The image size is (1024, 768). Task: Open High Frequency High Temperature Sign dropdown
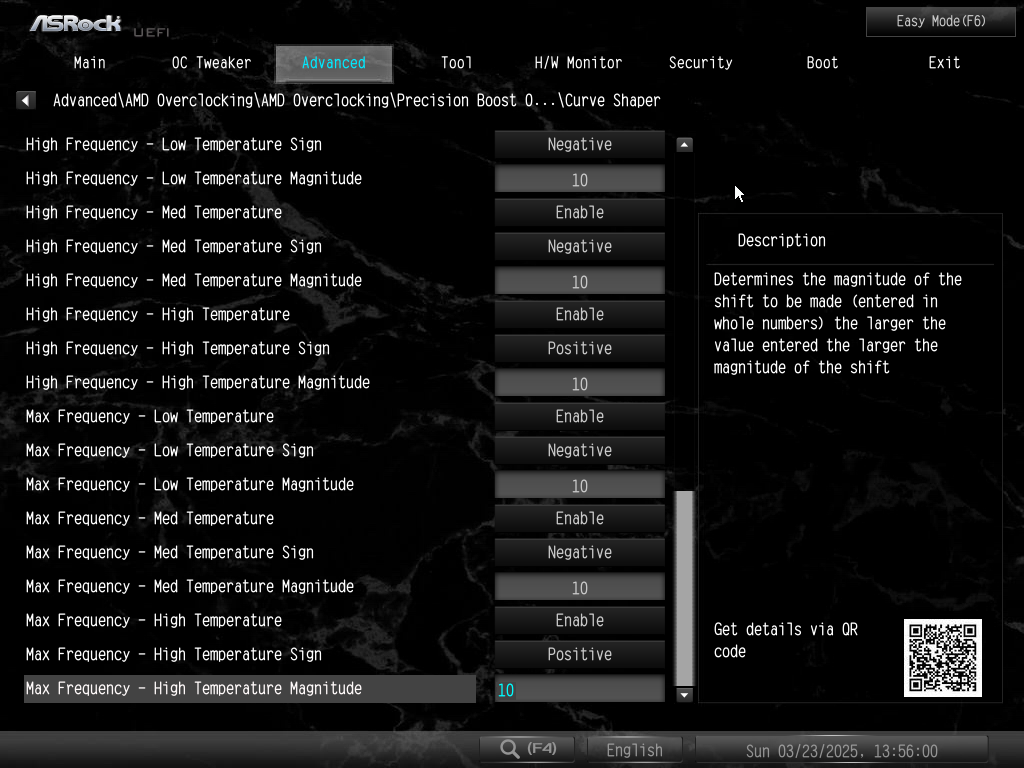pos(580,348)
